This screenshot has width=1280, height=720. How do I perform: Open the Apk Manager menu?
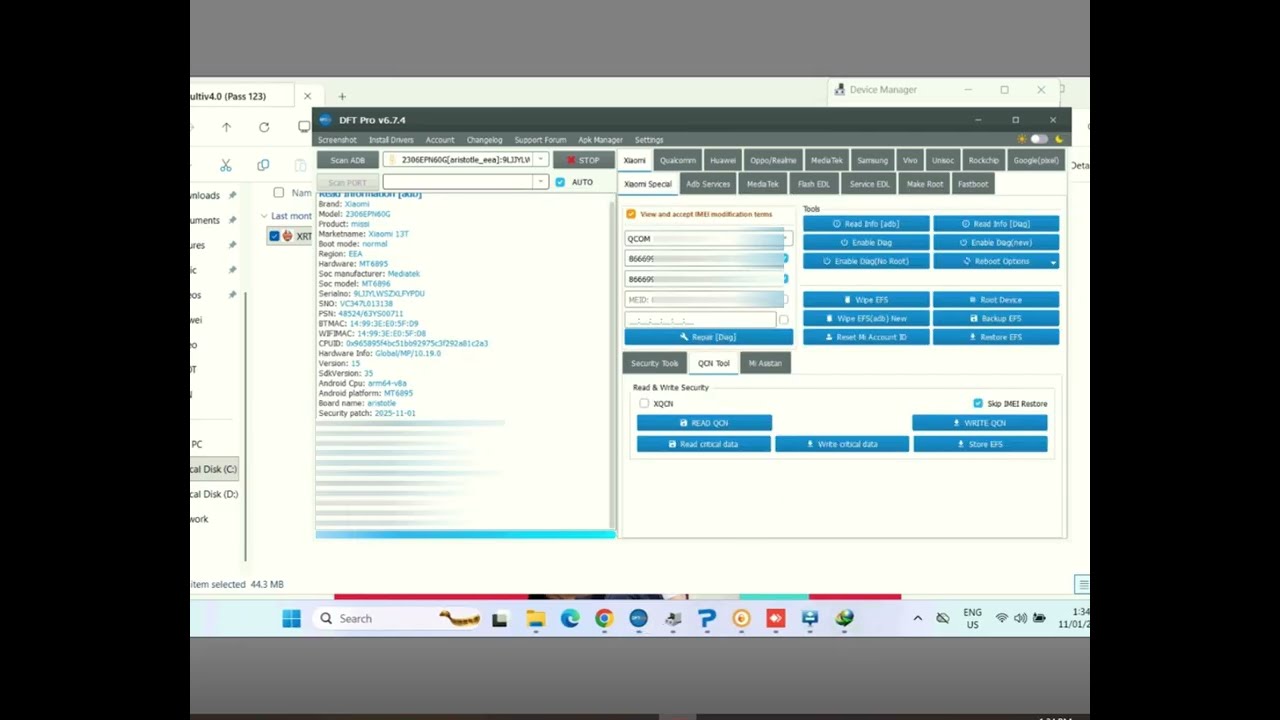(x=600, y=140)
